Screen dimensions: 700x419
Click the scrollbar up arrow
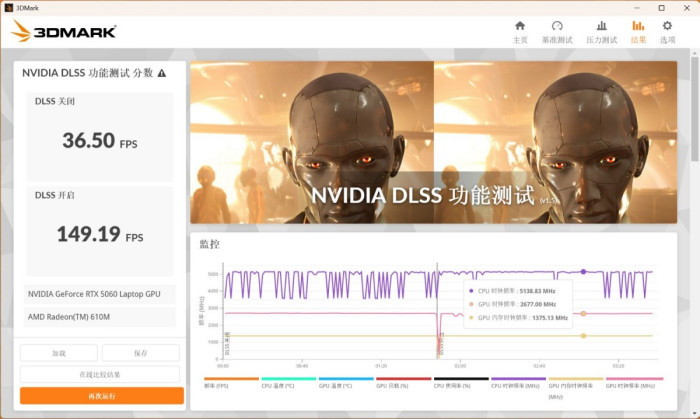(694, 53)
